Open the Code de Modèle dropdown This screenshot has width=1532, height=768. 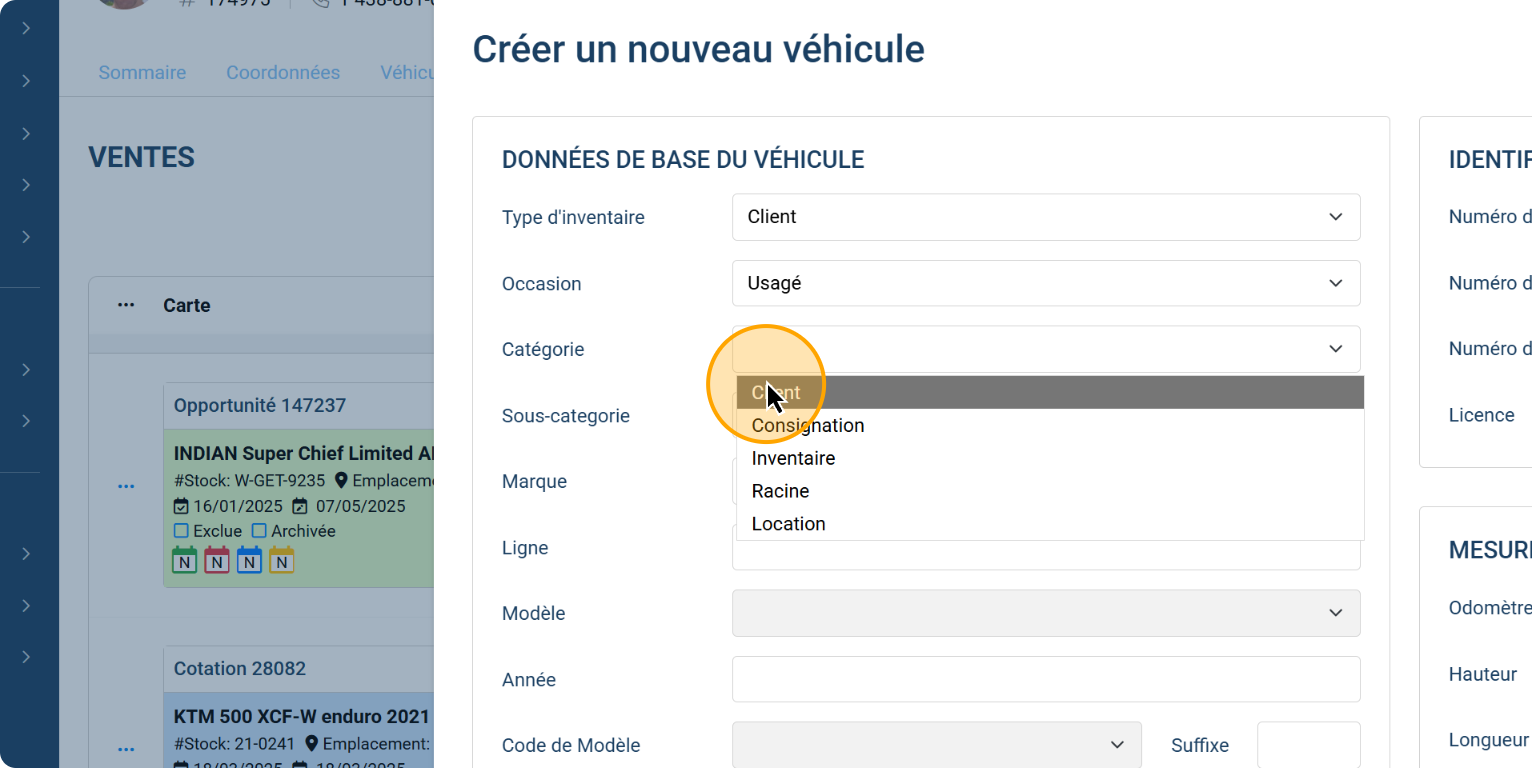click(936, 745)
